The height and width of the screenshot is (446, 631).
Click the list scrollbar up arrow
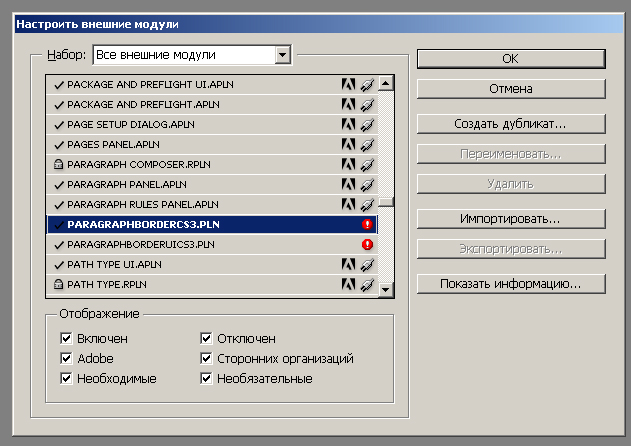coord(386,83)
